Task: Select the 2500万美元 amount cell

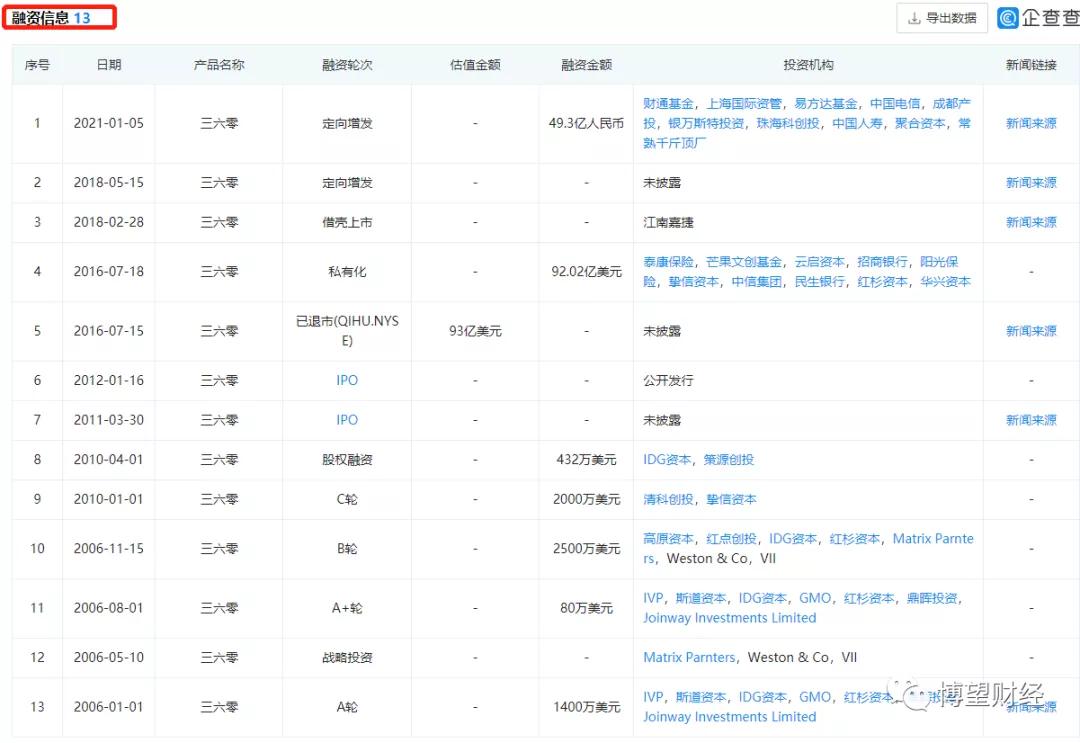Action: point(586,549)
